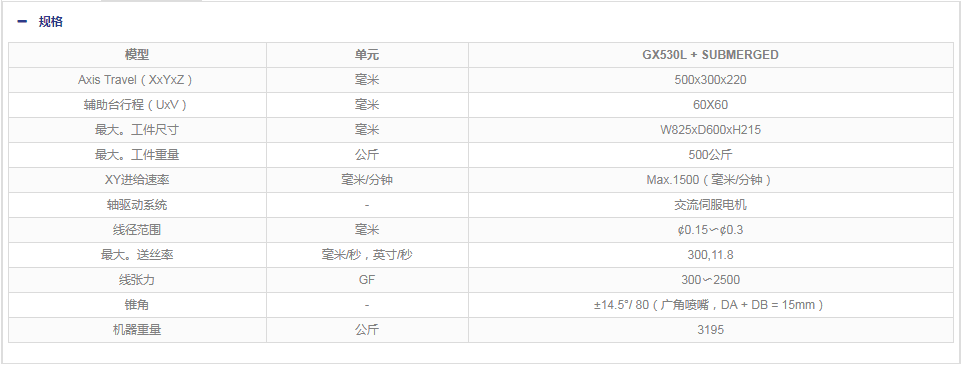
Task: Select the 模型 column header
Action: pyautogui.click(x=137, y=55)
